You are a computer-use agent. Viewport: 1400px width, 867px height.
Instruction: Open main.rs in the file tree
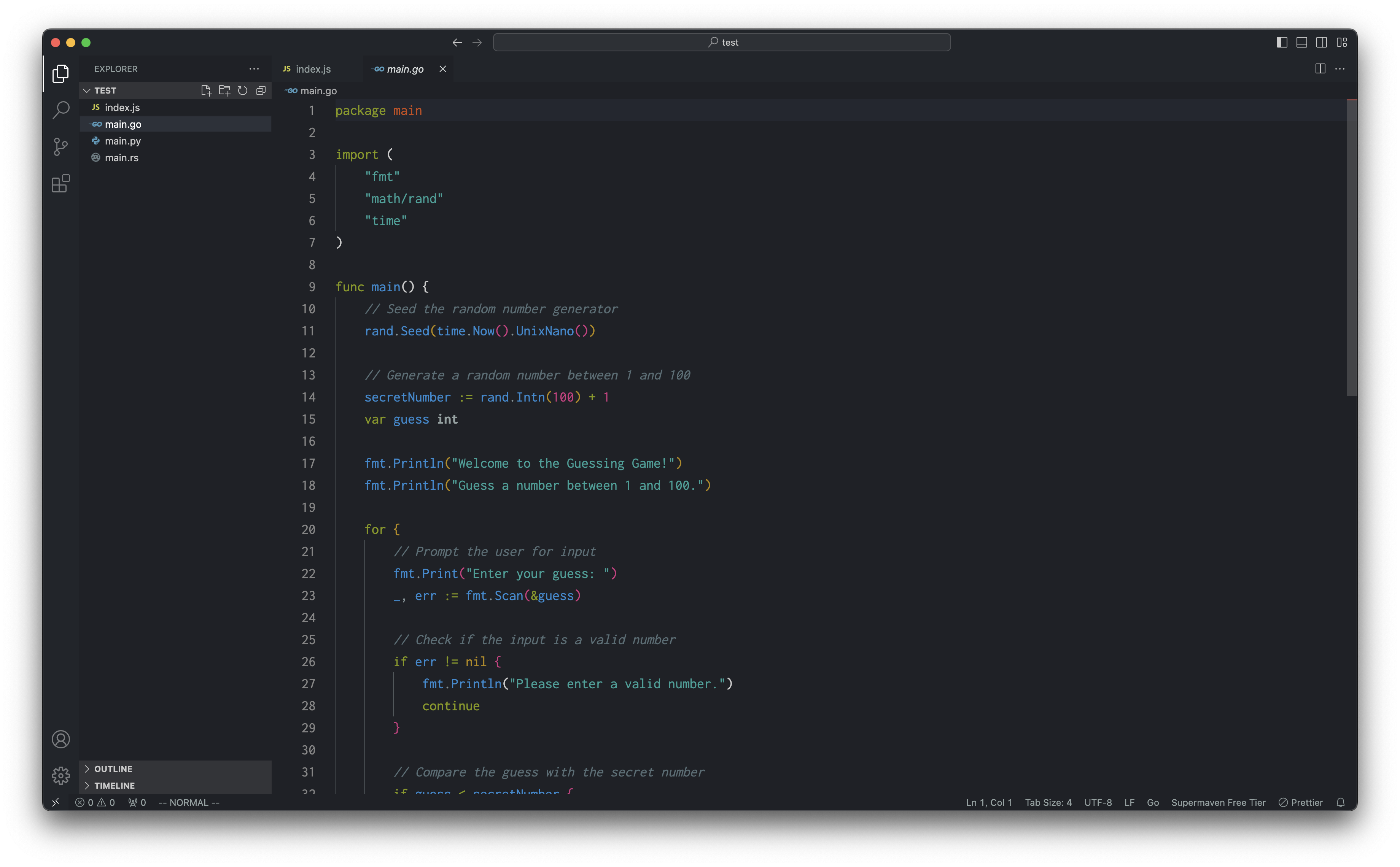[x=175, y=158]
